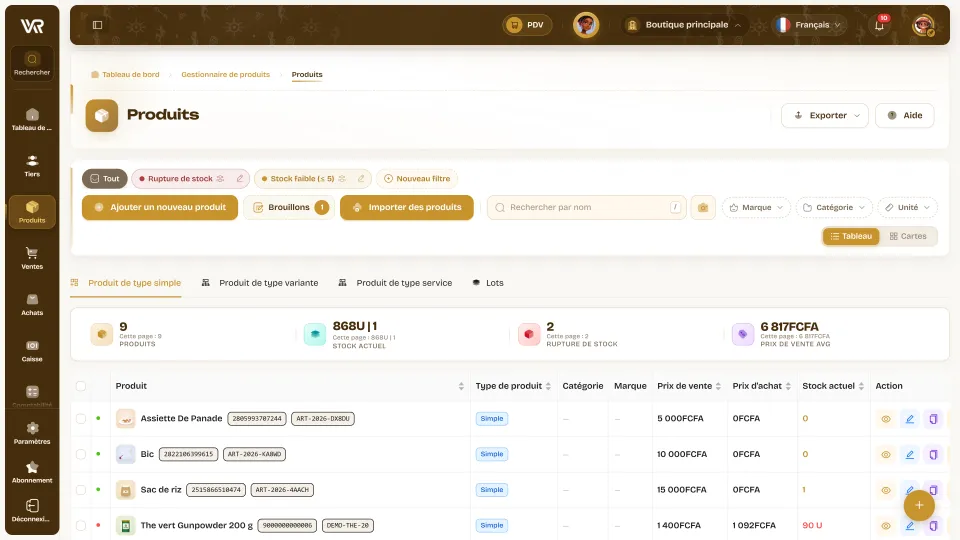The height and width of the screenshot is (540, 960).
Task: Collapse the sidebar panel toggle icon
Action: point(97,25)
